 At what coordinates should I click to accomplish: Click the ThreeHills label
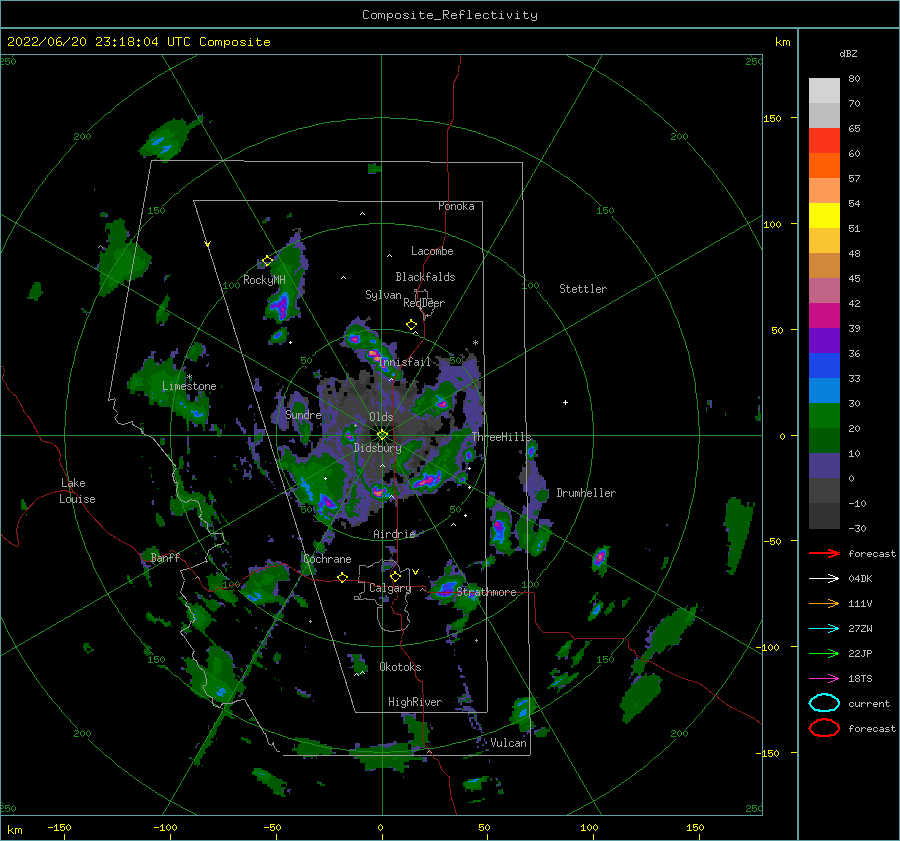(x=502, y=437)
